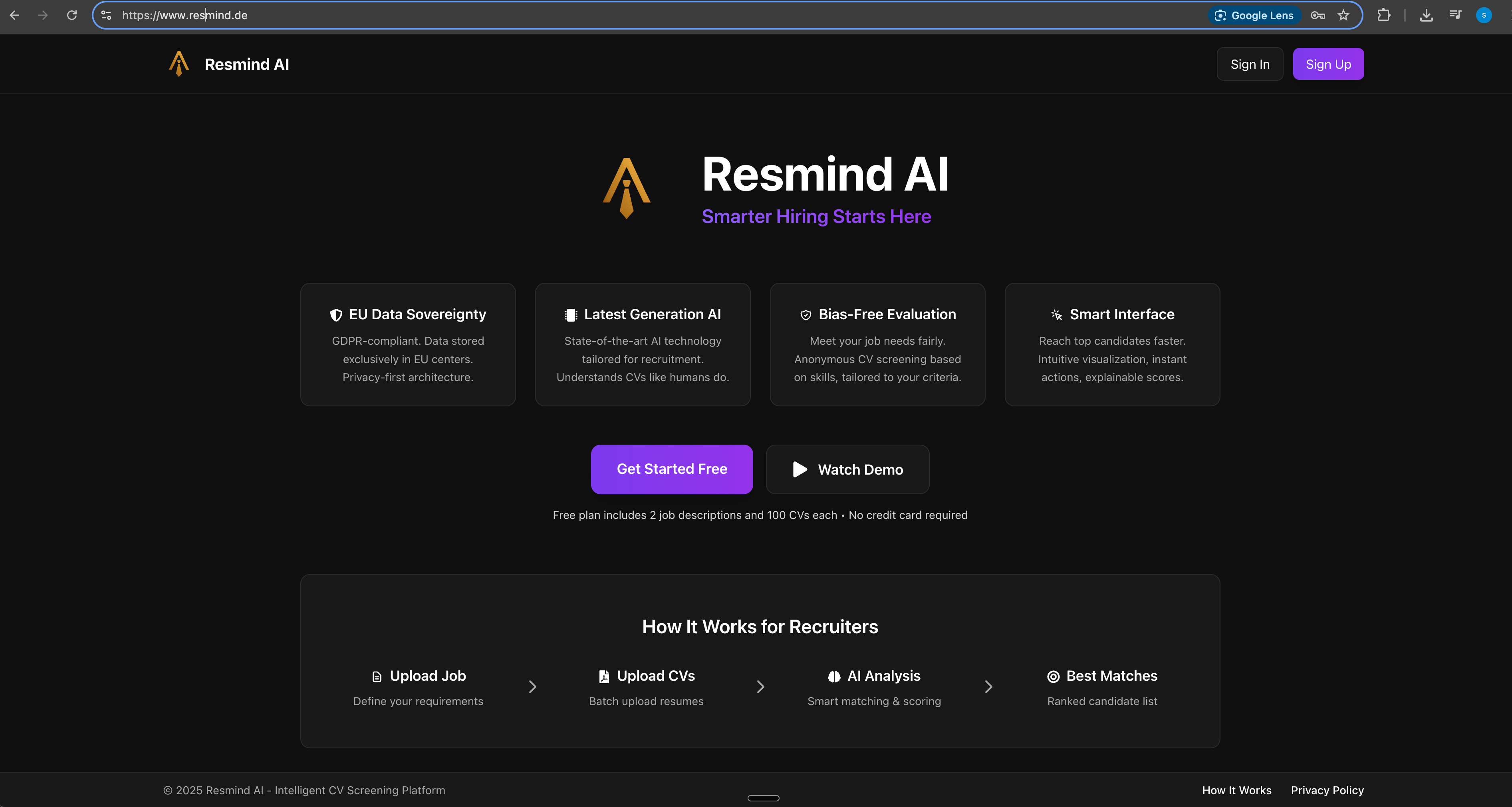This screenshot has width=1512, height=807.
Task: Click chevron after Upload CVs step
Action: pyautogui.click(x=760, y=687)
